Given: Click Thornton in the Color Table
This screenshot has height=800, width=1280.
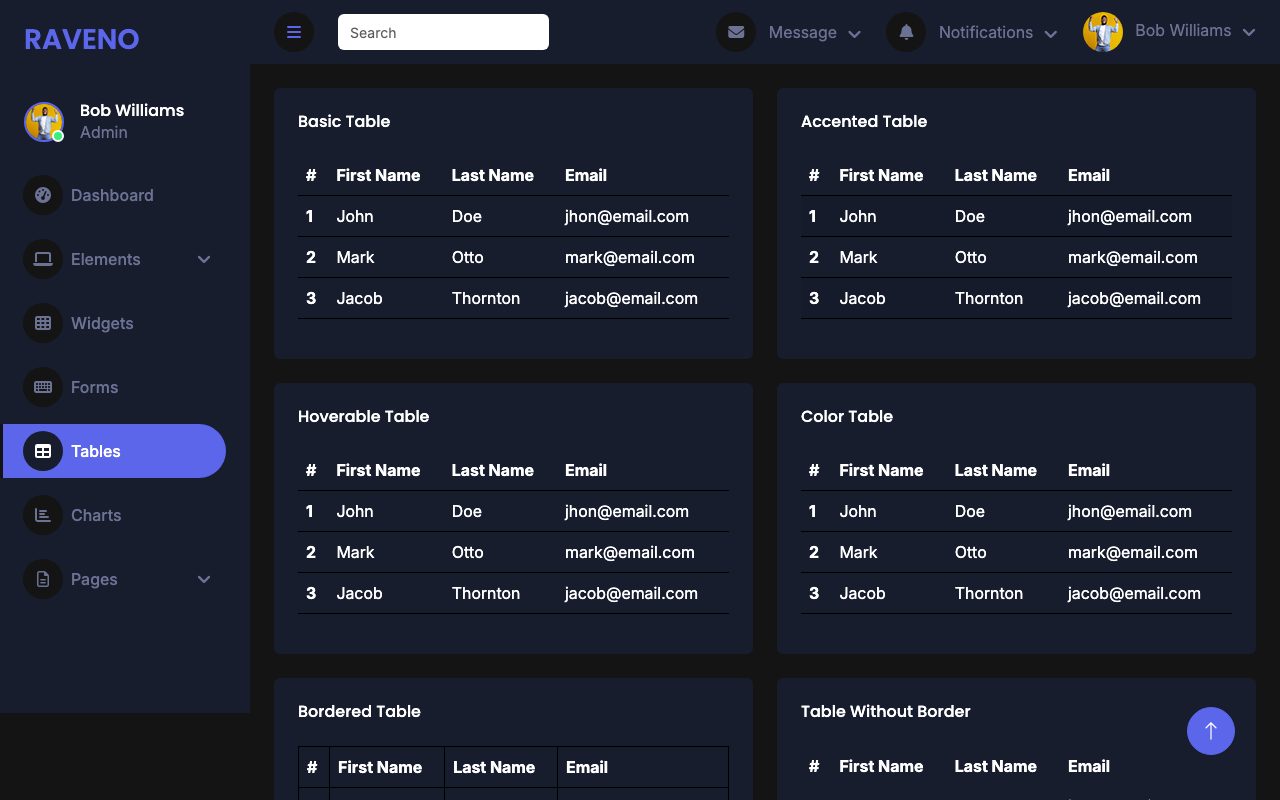Looking at the screenshot, I should tap(989, 593).
